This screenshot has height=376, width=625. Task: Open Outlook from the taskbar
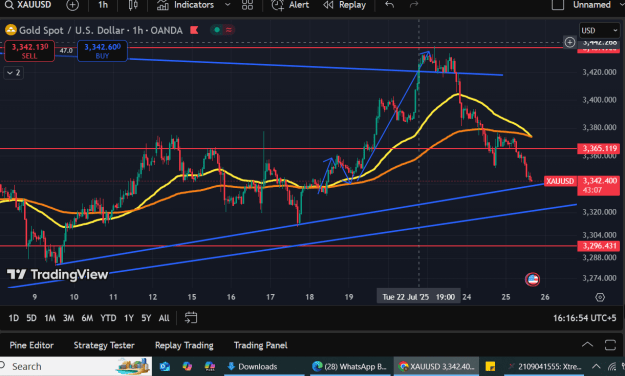pyautogui.click(x=165, y=366)
